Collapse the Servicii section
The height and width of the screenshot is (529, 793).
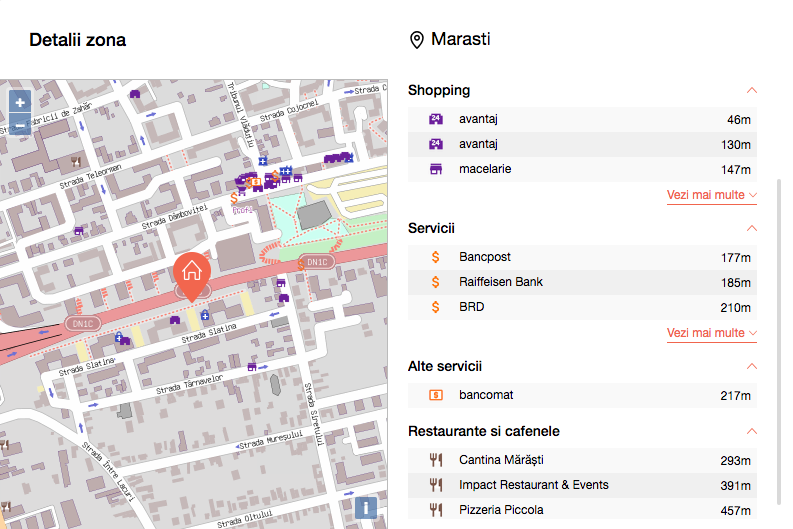(x=752, y=229)
